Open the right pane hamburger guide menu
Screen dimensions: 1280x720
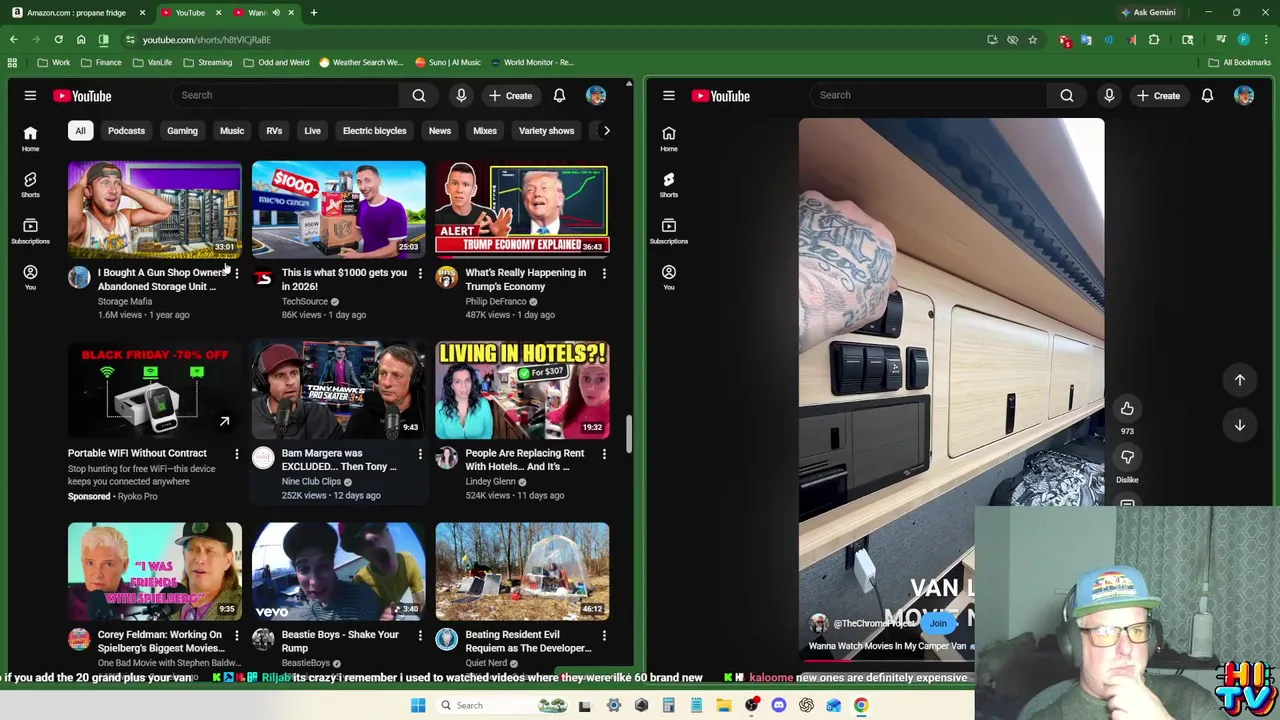click(669, 96)
